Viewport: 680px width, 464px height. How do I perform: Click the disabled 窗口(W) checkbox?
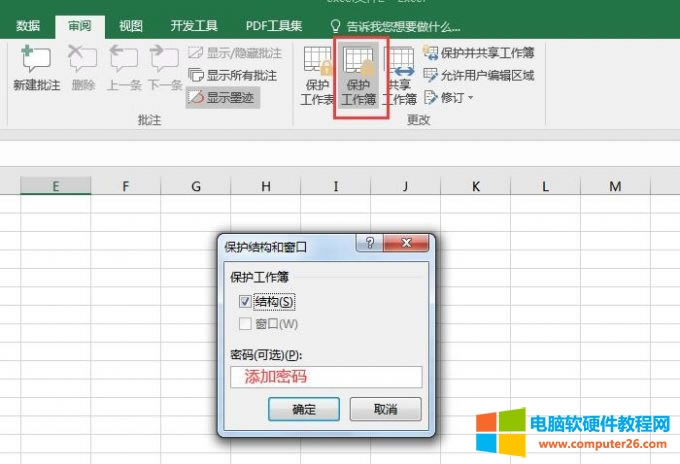point(245,324)
